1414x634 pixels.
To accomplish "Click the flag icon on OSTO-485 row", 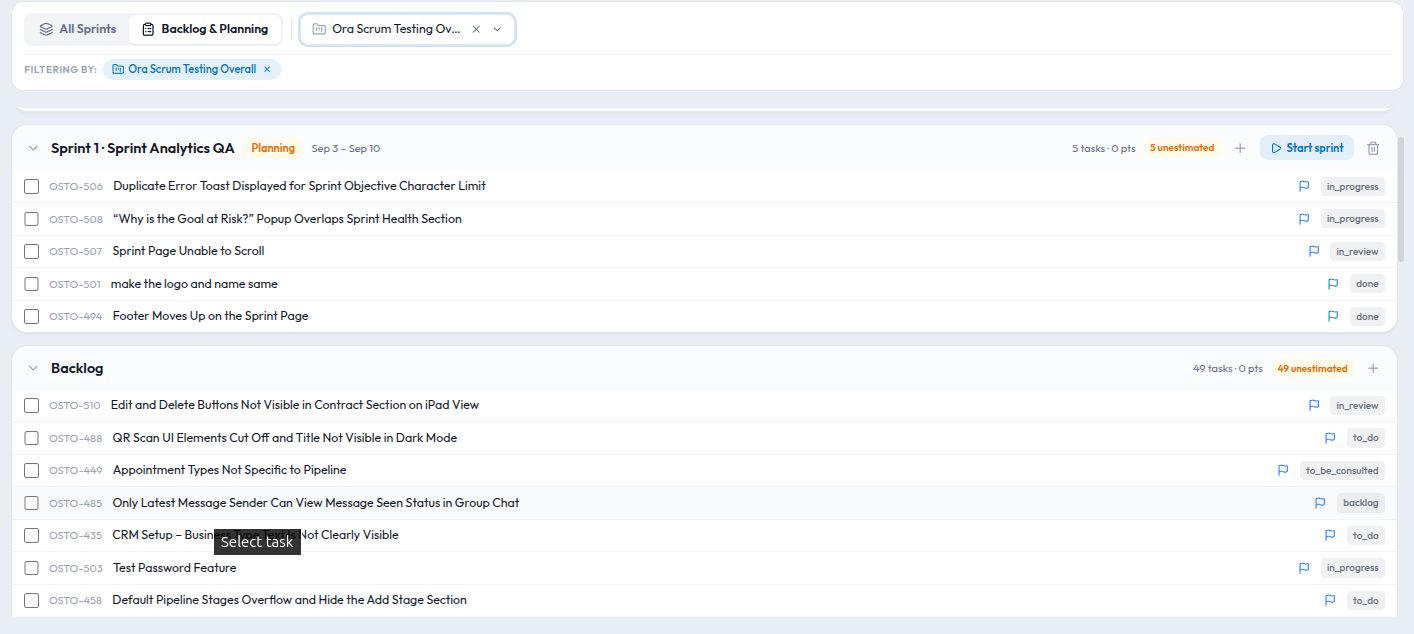I will click(1320, 503).
